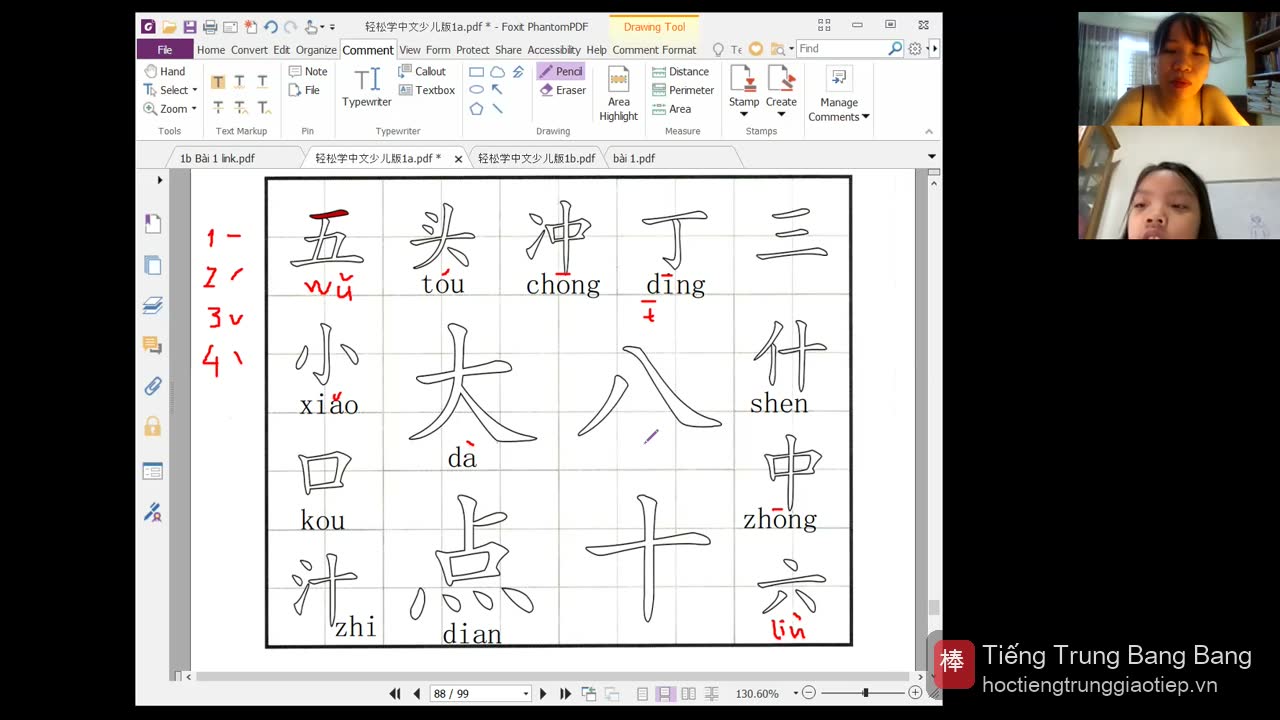Choose the Line drawing tool
The height and width of the screenshot is (720, 1280).
point(497,108)
